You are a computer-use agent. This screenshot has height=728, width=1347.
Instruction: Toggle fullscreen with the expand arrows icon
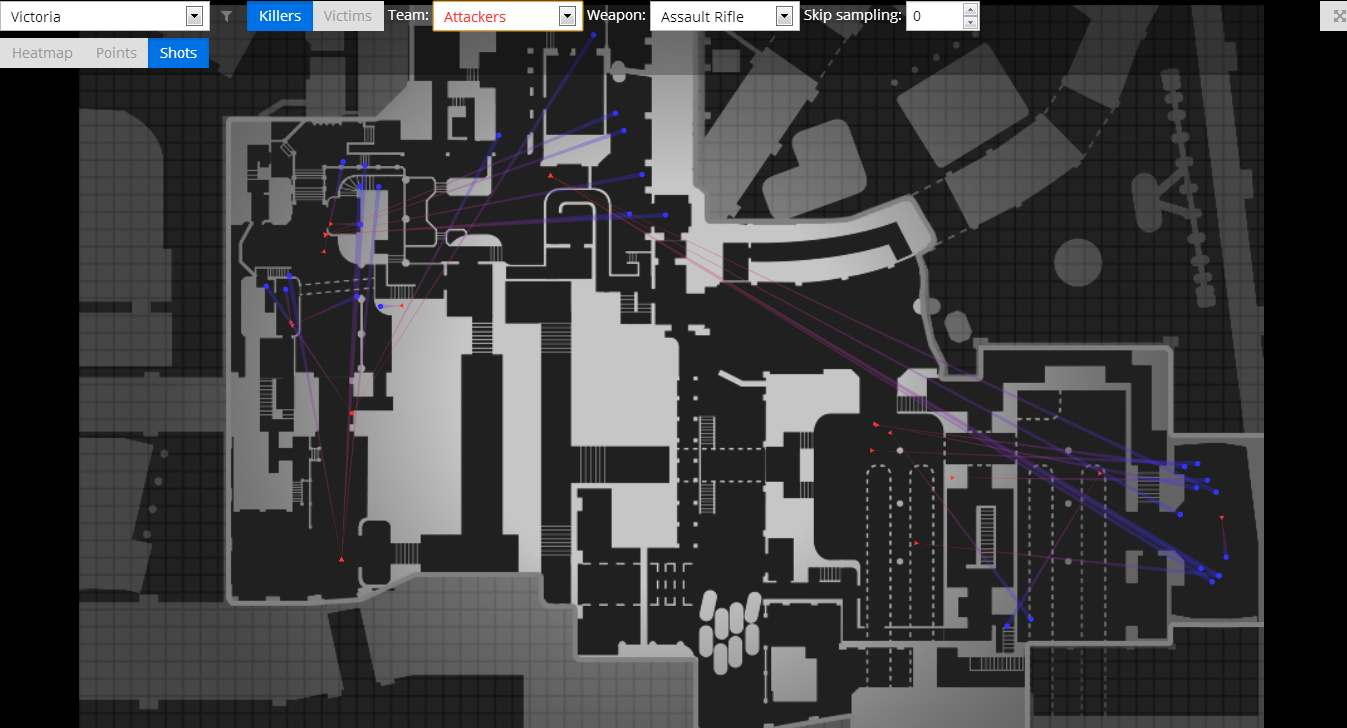pyautogui.click(x=1339, y=16)
